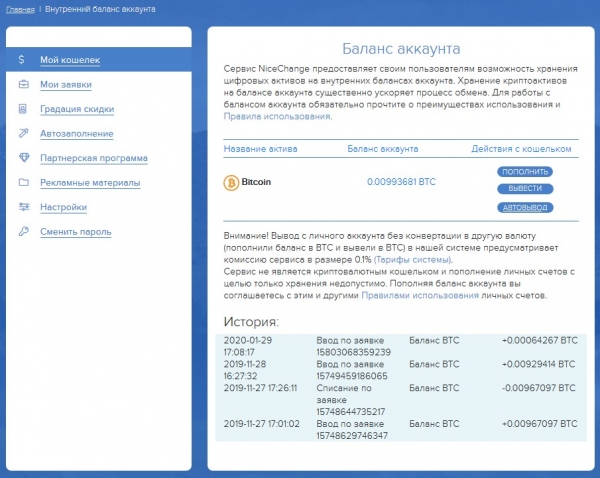Click the key icon beside Сменить пароль

pyautogui.click(x=24, y=232)
